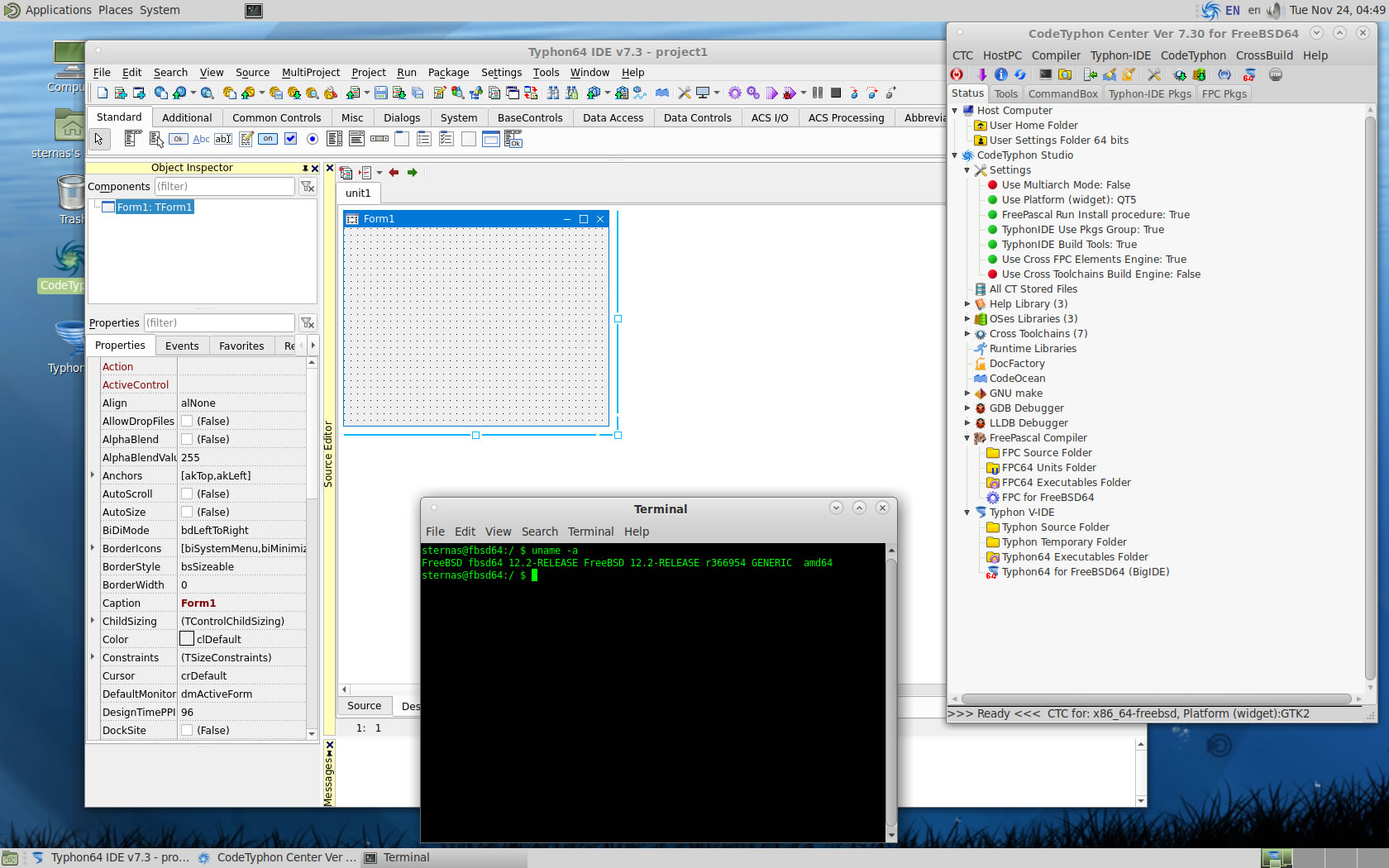Switch to the Events tab in Object Inspector
1389x868 pixels.
182,346
